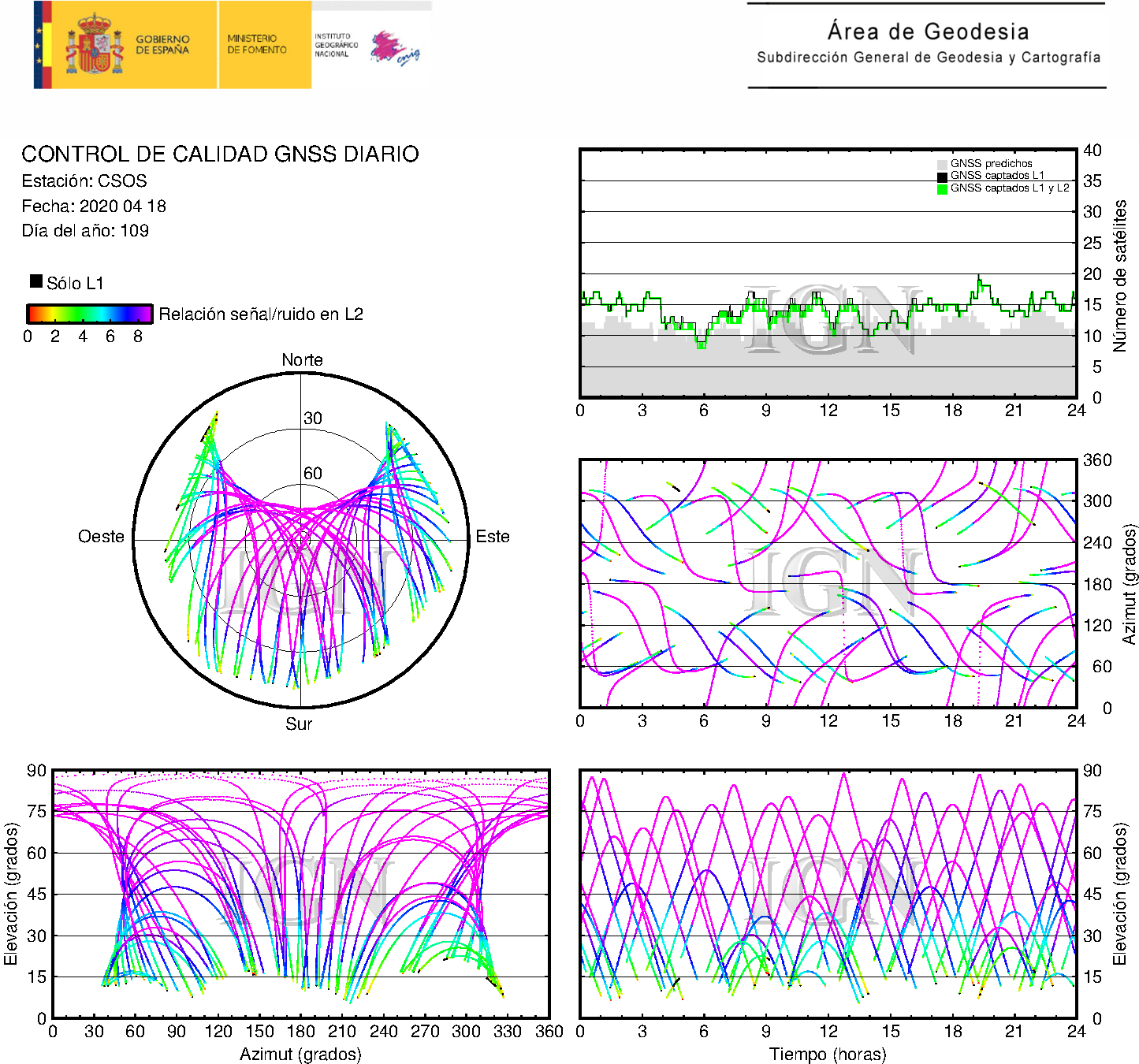The width and height of the screenshot is (1139, 1064).
Task: Click the Oeste label on the polar plot
Action: 101,537
